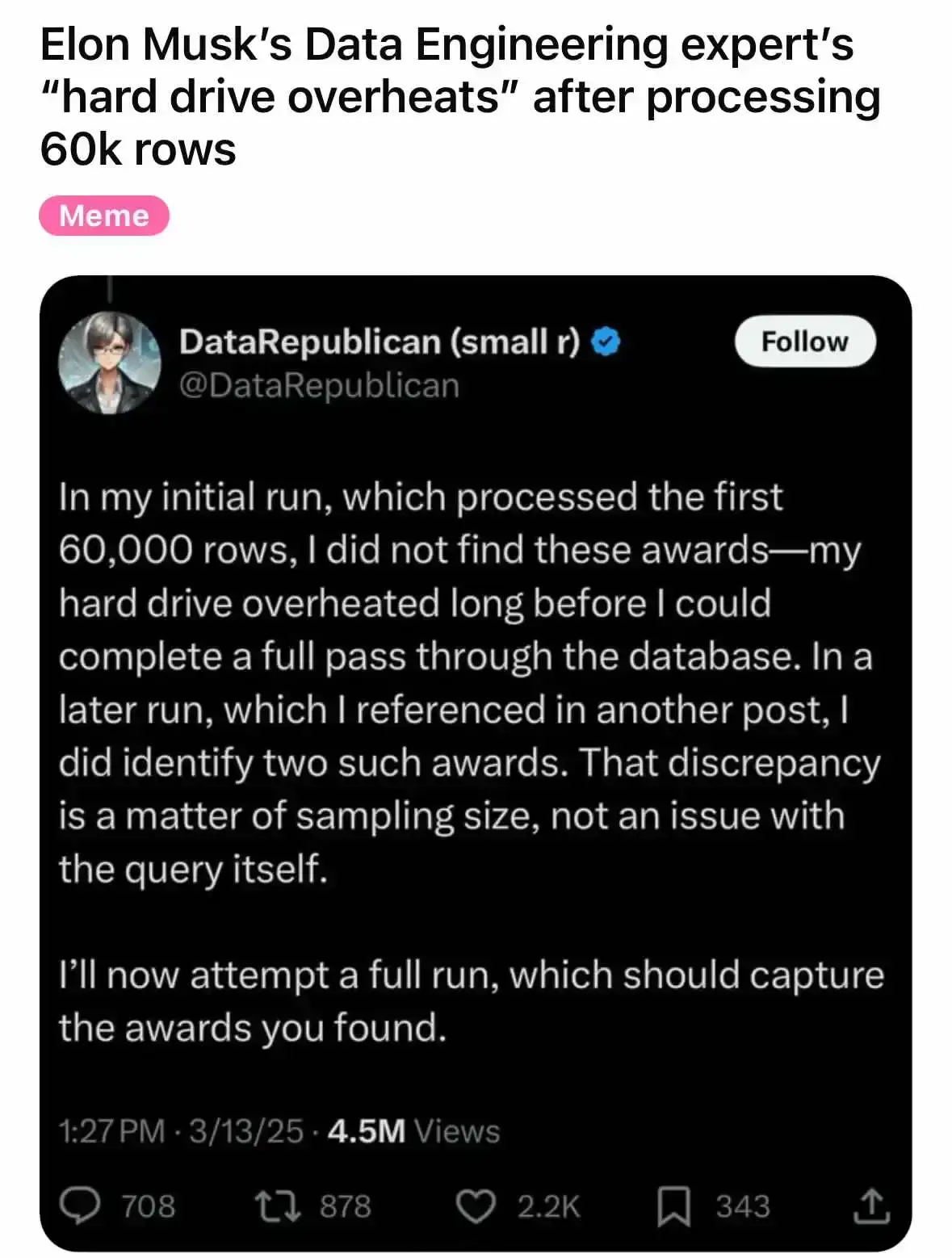Like the tweet with the heart icon
The width and height of the screenshot is (952, 1258).
coord(476,1206)
